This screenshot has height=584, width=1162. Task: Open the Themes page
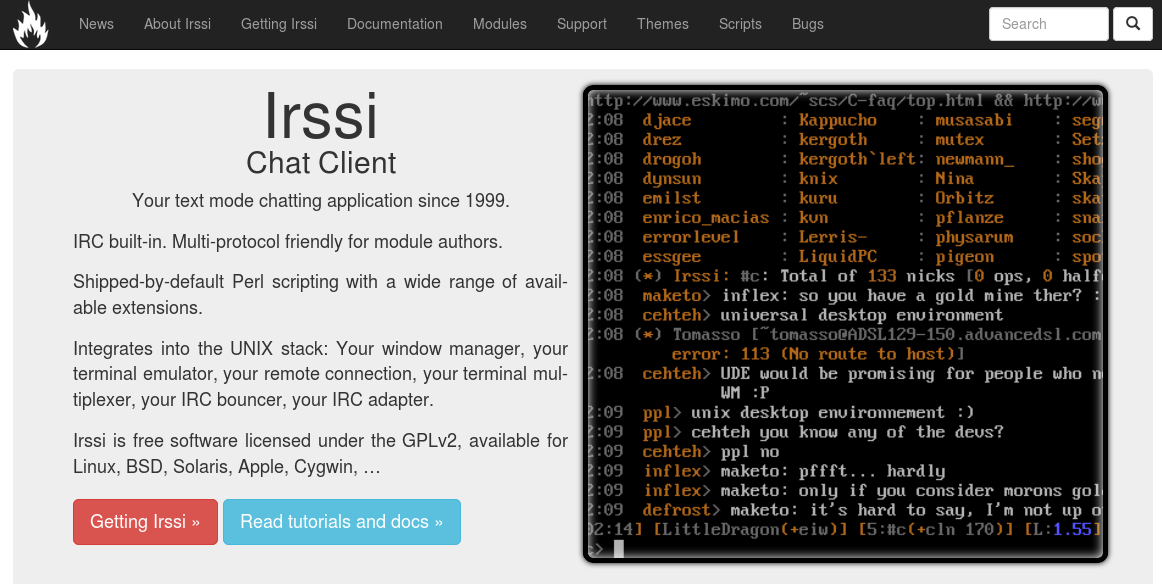(663, 24)
